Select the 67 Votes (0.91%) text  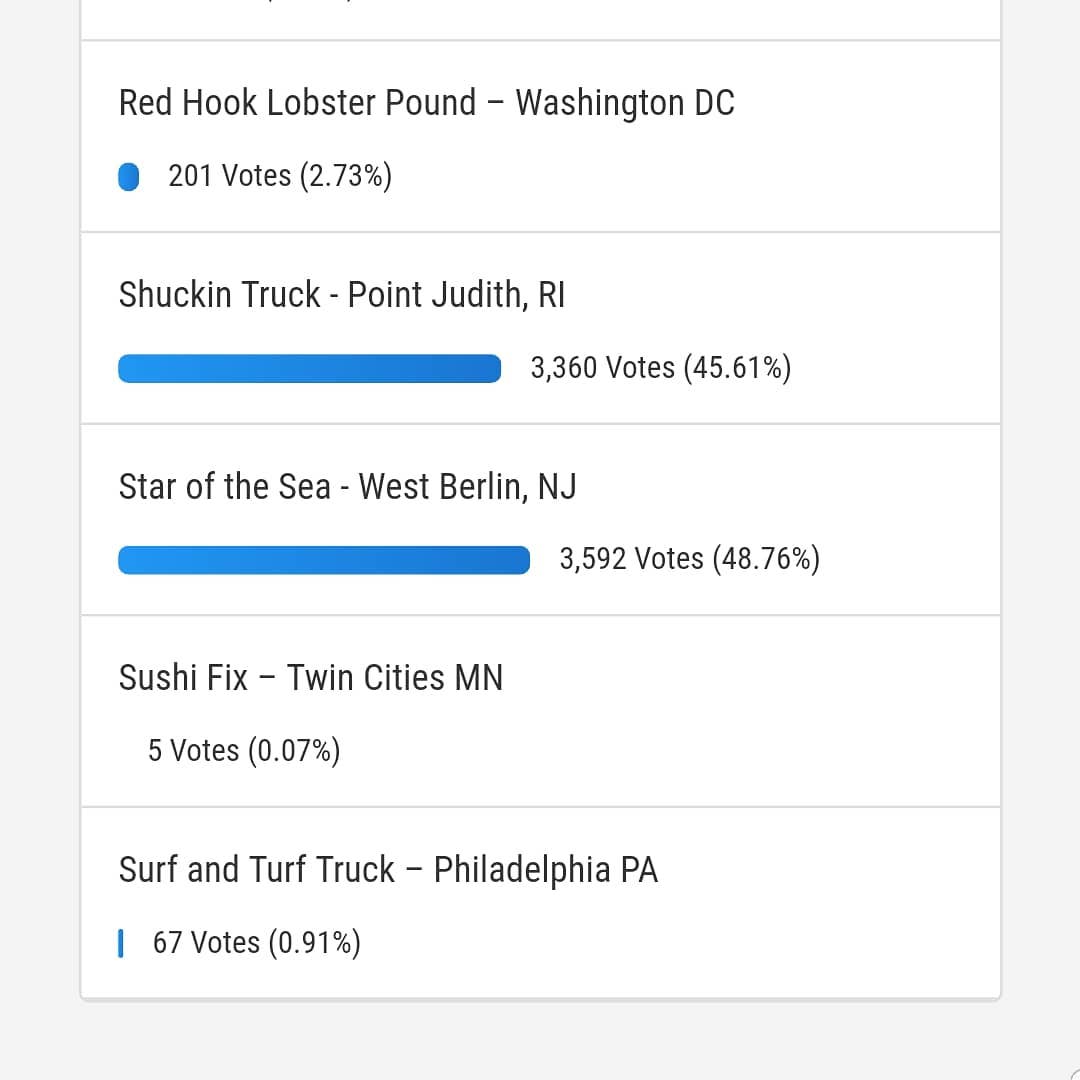pyautogui.click(x=256, y=943)
